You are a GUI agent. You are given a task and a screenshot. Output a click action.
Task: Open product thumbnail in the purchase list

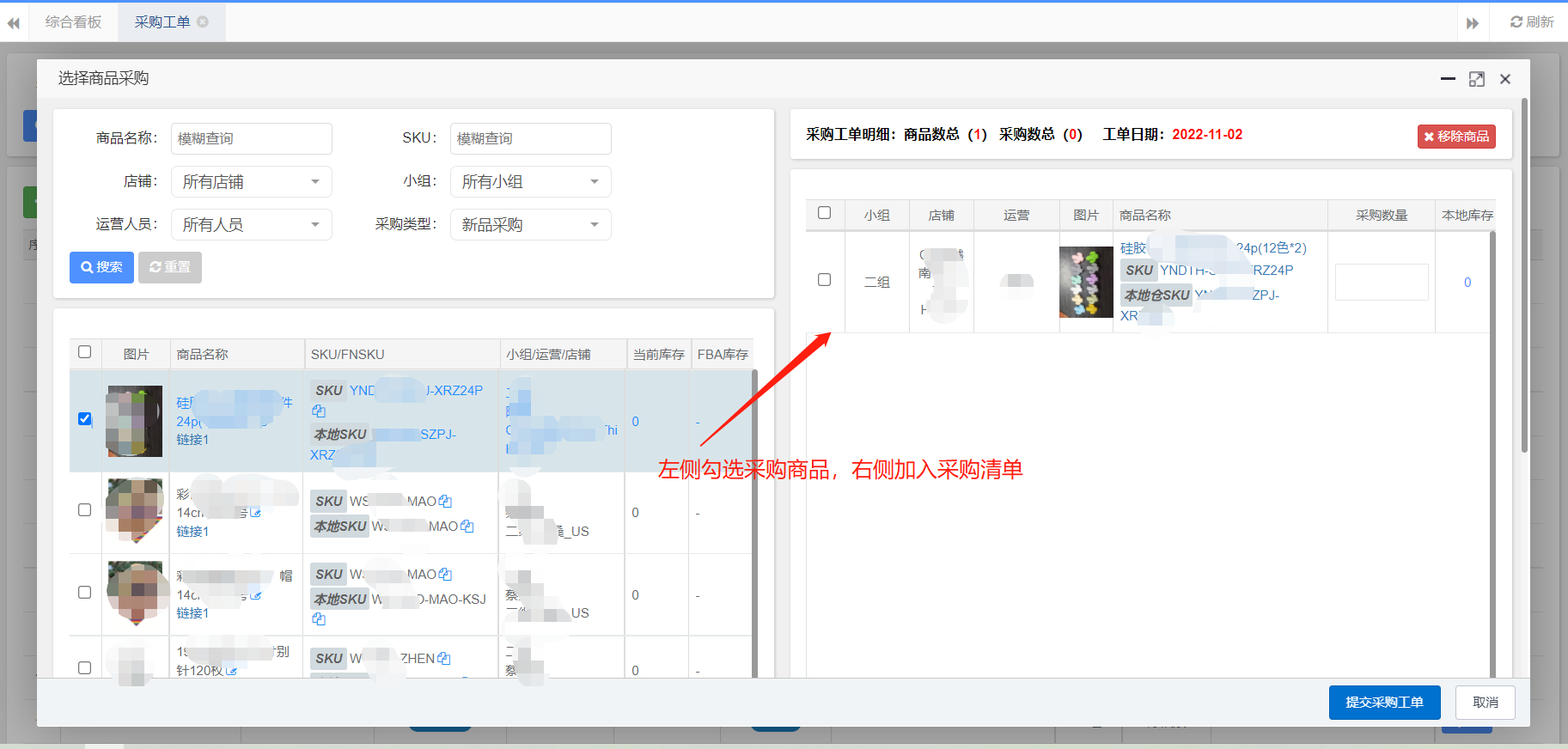click(x=1086, y=283)
